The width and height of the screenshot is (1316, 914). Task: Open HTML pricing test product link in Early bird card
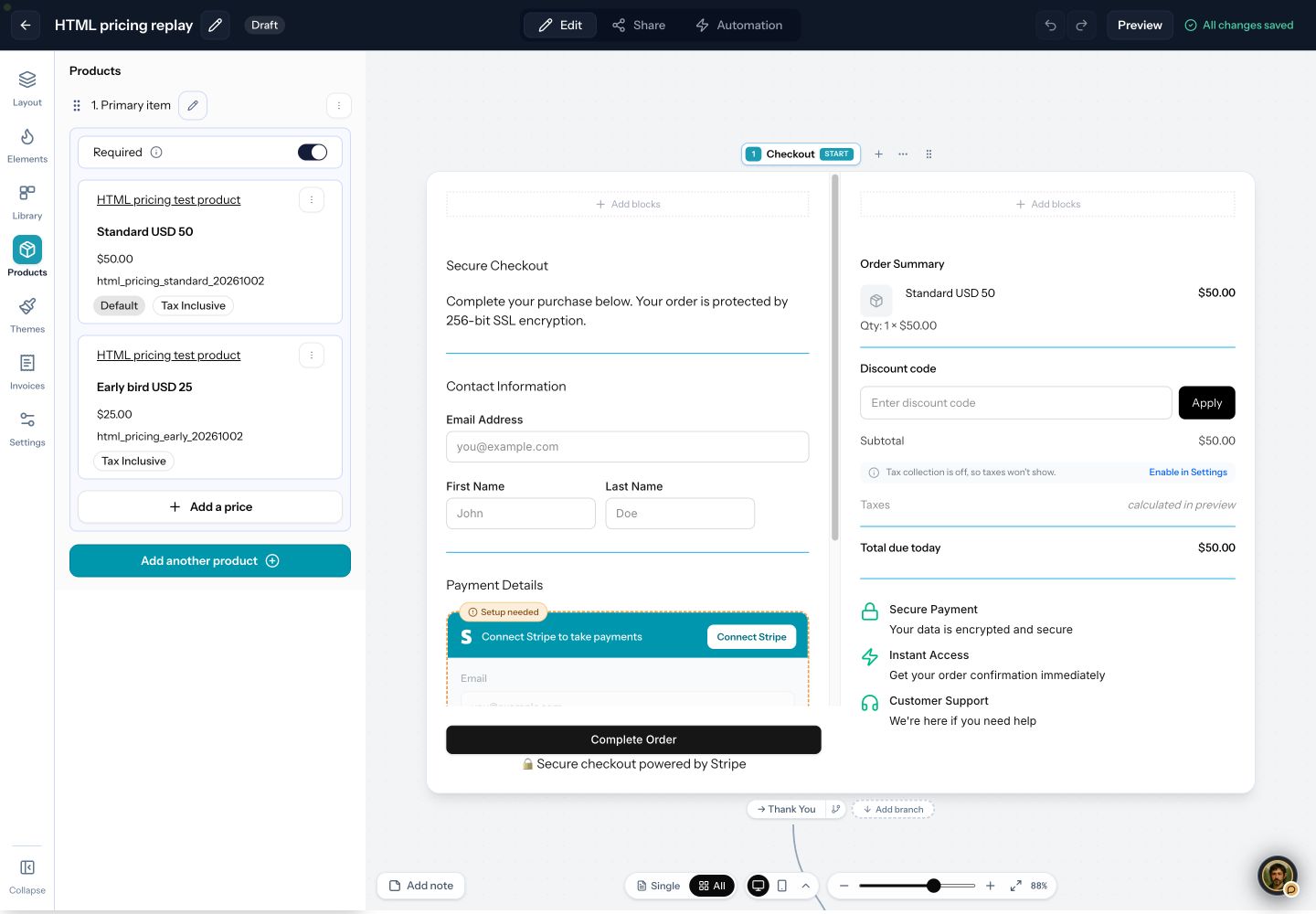point(168,355)
